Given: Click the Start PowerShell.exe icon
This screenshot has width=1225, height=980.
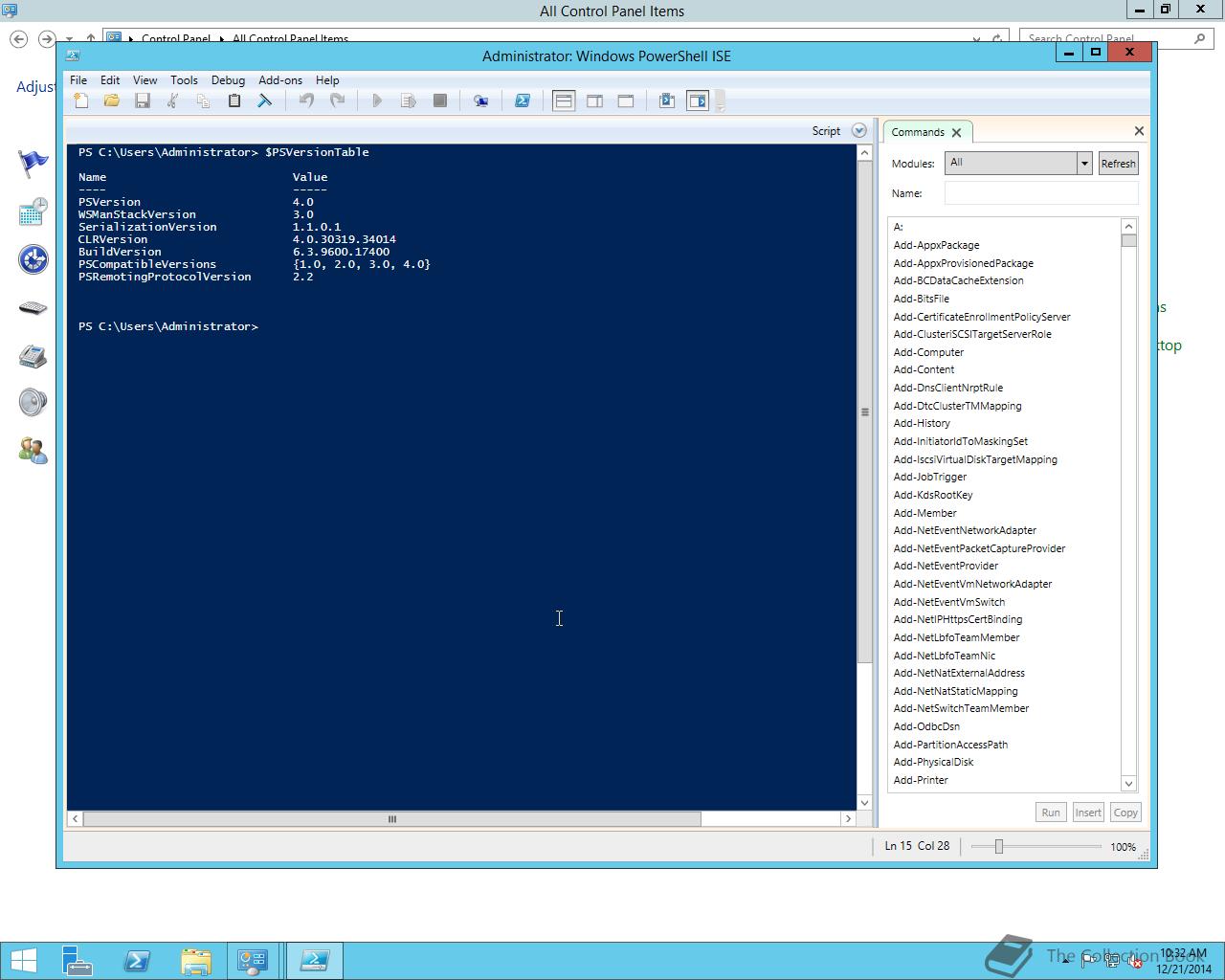Looking at the screenshot, I should tap(523, 100).
